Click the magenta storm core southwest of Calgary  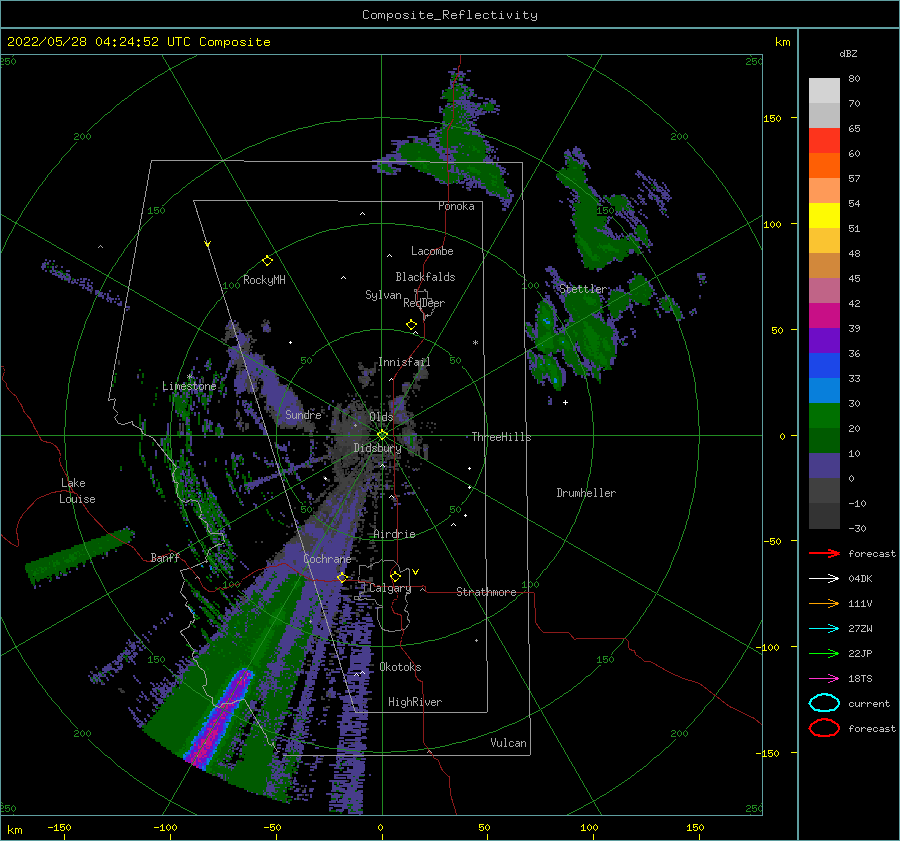coord(218,719)
